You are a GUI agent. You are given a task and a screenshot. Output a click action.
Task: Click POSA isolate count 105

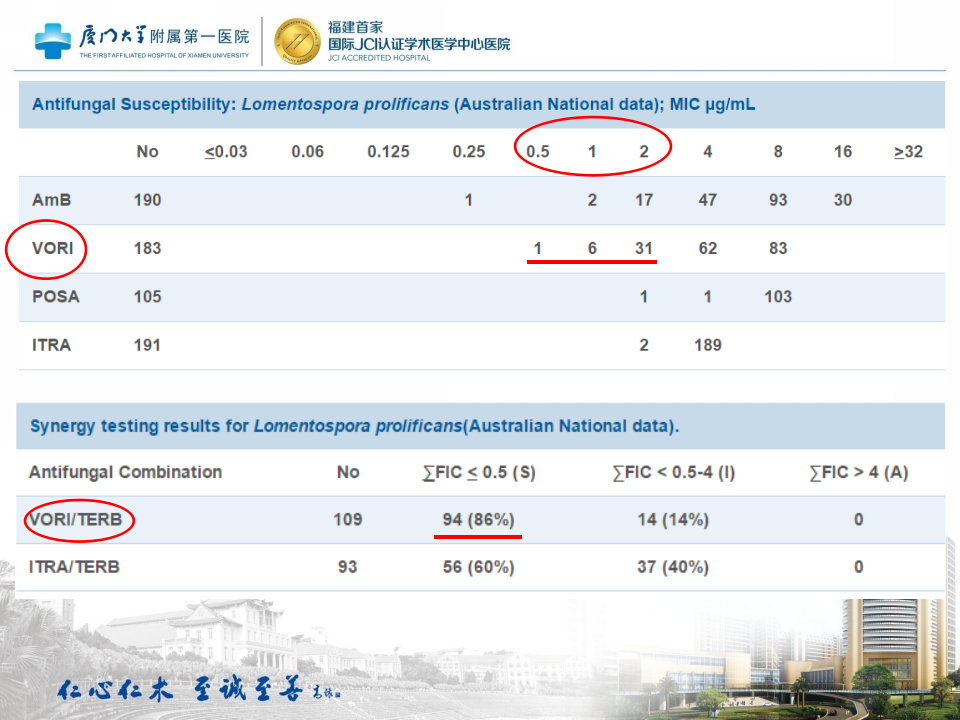pos(148,297)
